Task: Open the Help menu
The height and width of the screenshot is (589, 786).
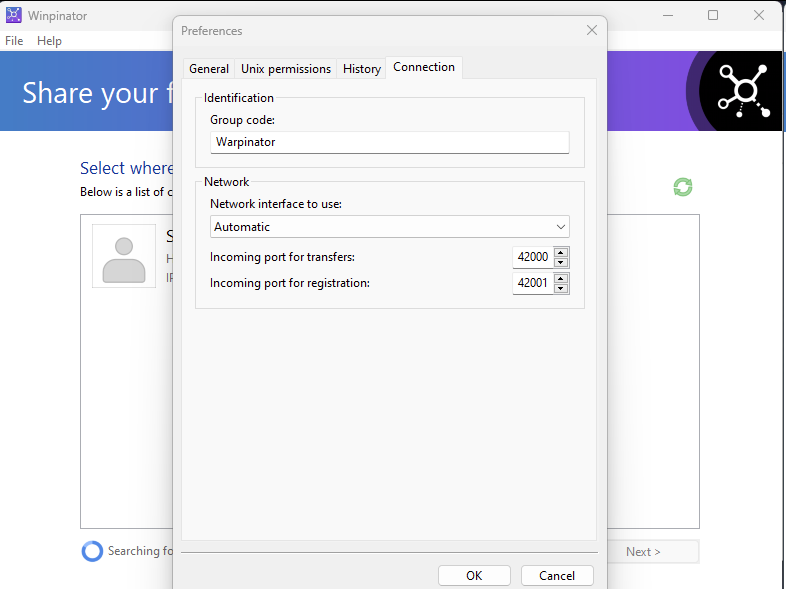Action: coord(49,41)
